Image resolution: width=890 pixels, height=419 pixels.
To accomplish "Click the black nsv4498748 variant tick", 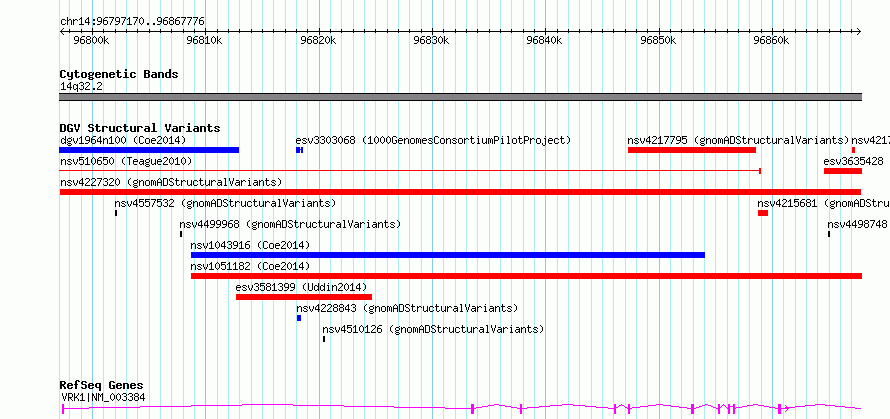I will pos(829,234).
